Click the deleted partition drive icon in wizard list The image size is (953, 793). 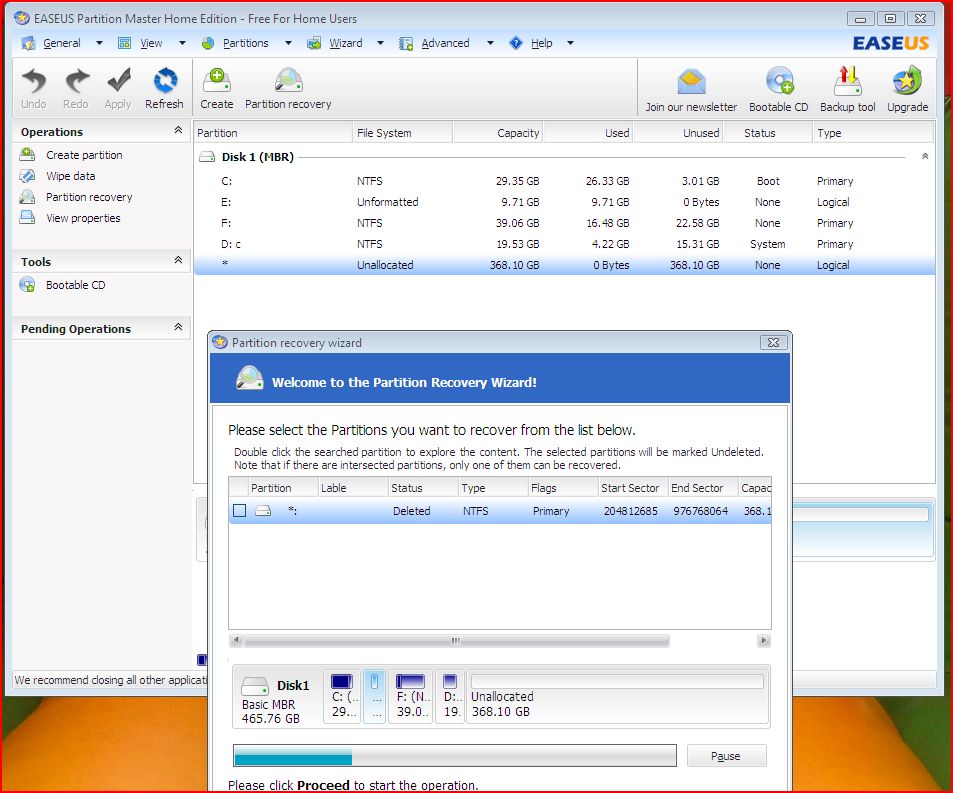[263, 511]
